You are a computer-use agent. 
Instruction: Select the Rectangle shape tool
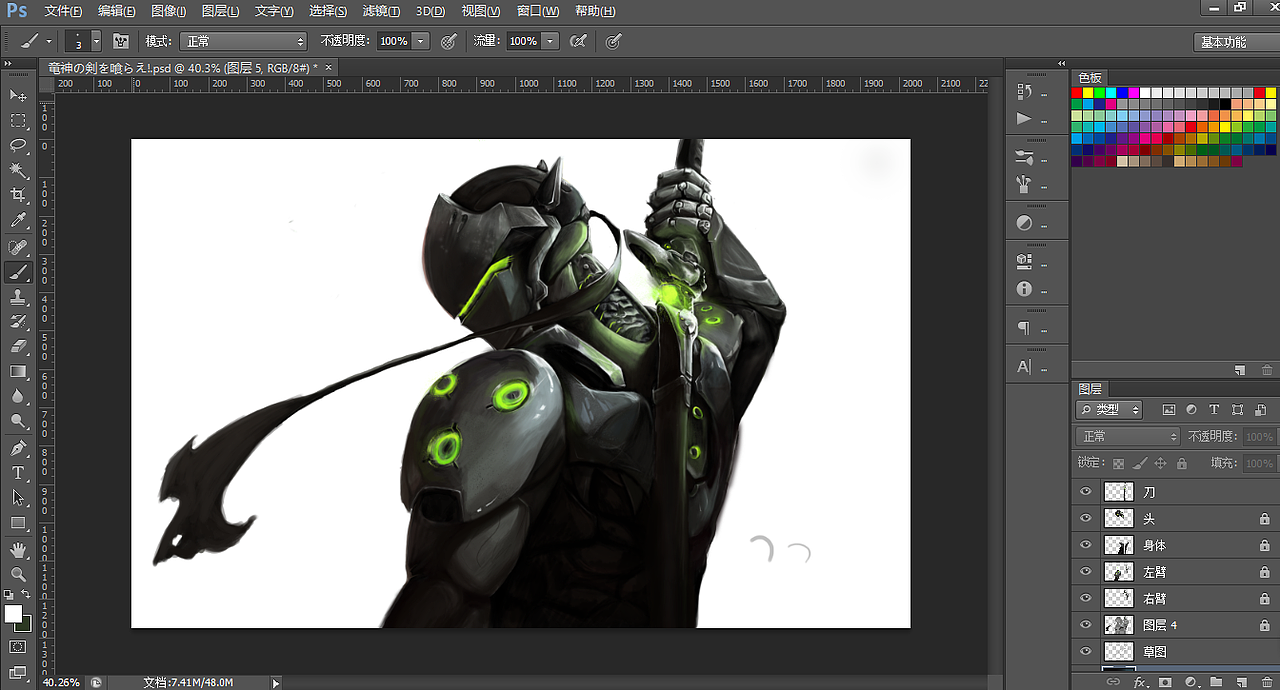[18, 523]
